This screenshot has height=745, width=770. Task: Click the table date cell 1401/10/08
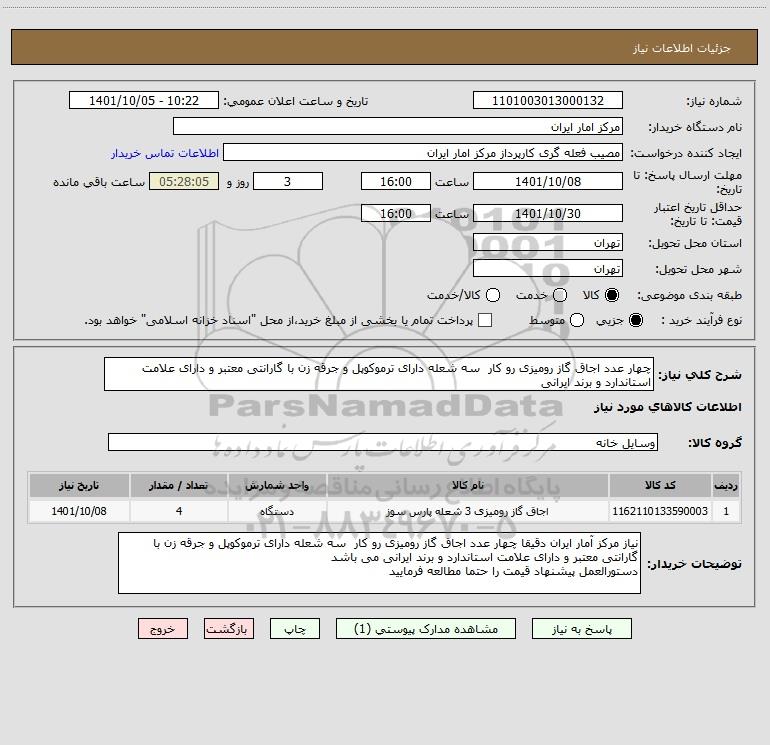click(x=79, y=511)
